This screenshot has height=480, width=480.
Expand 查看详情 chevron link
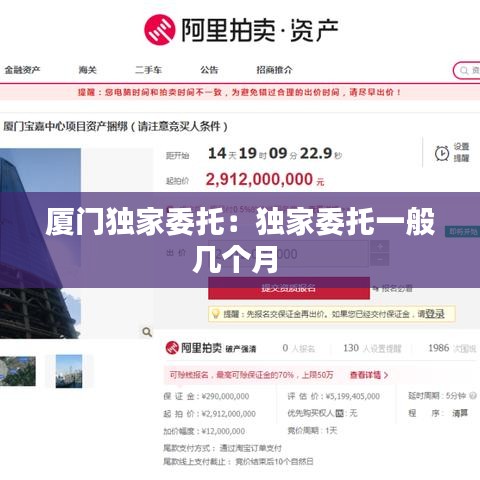369,375
